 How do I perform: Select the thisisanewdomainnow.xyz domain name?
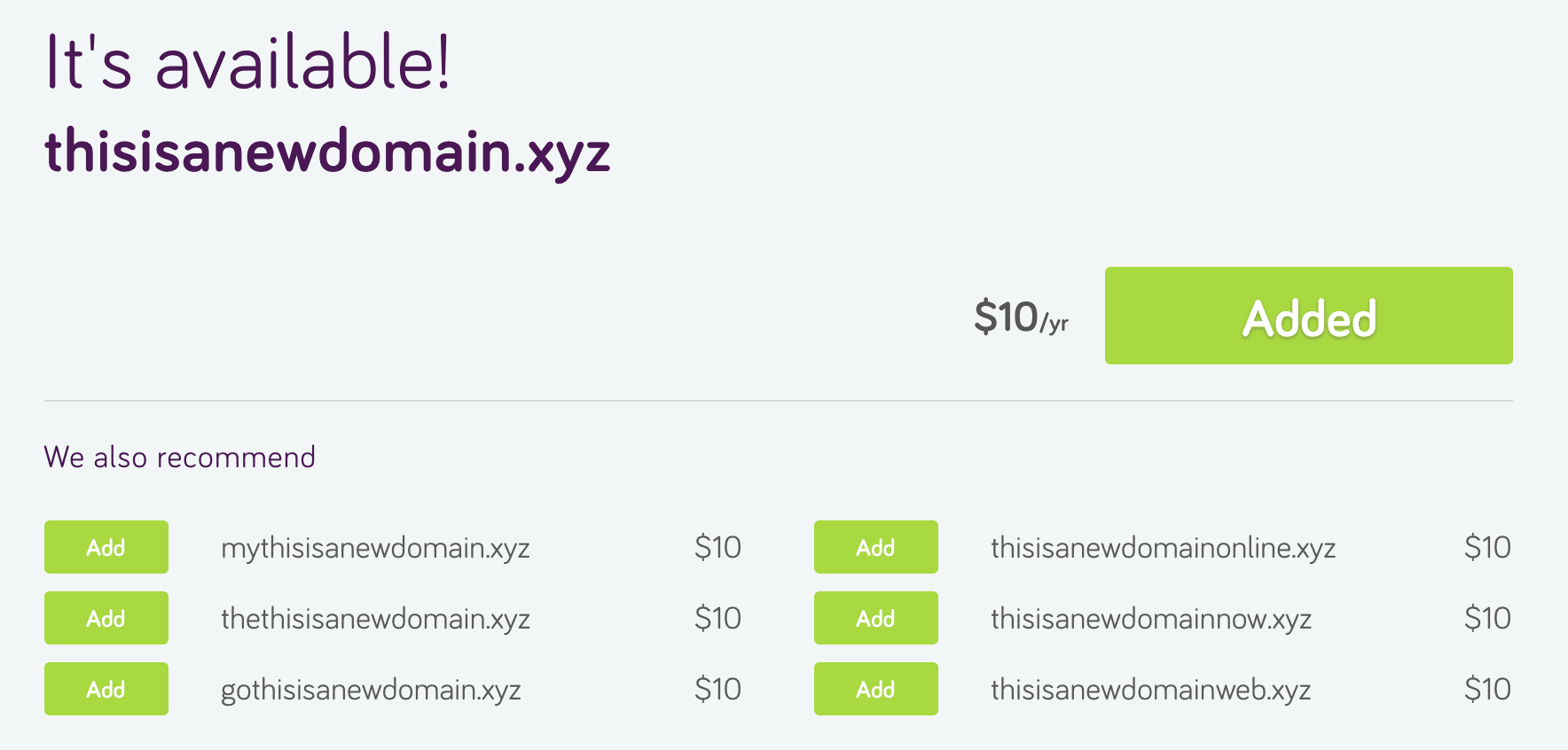(x=1152, y=618)
